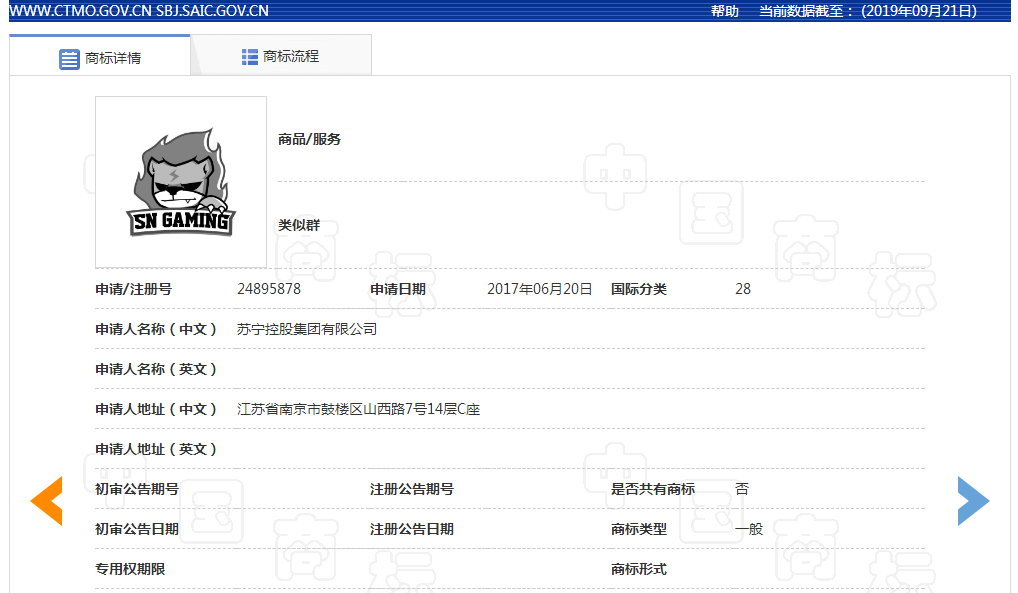
Task: Click the 初审公告日期 label
Action: click(x=137, y=529)
